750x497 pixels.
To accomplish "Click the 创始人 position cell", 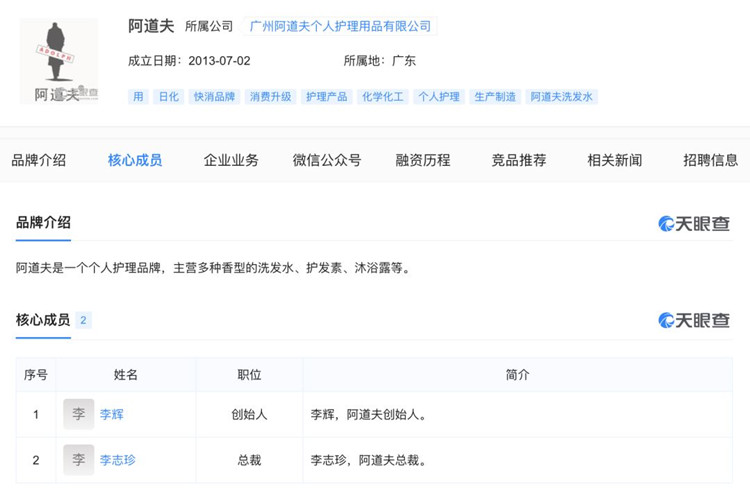I will coord(249,414).
